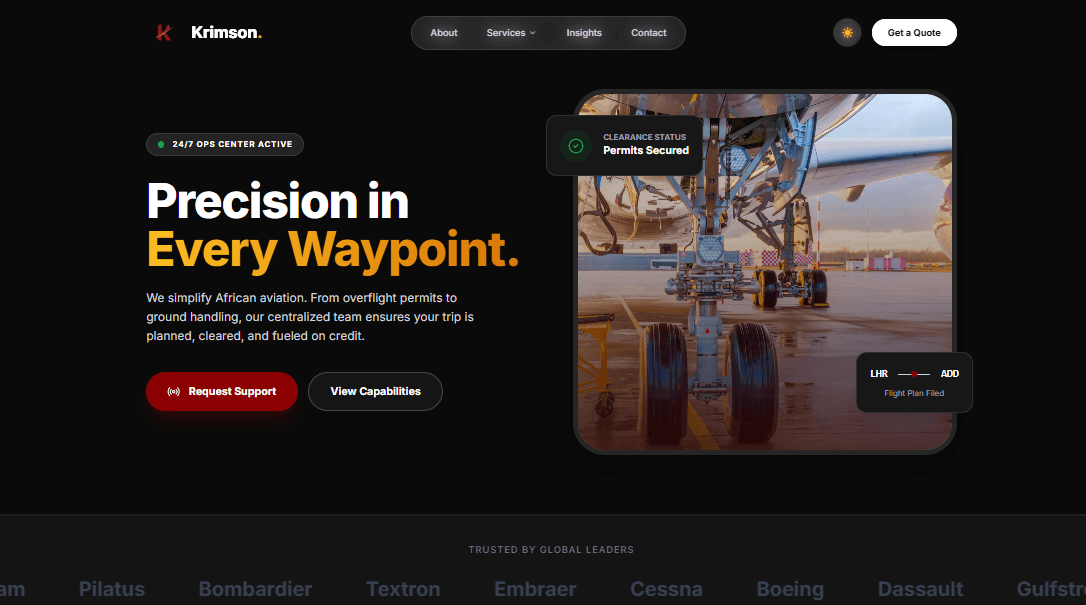Click the green ops center status dot
Screen dimensions: 1086x605
161,144
